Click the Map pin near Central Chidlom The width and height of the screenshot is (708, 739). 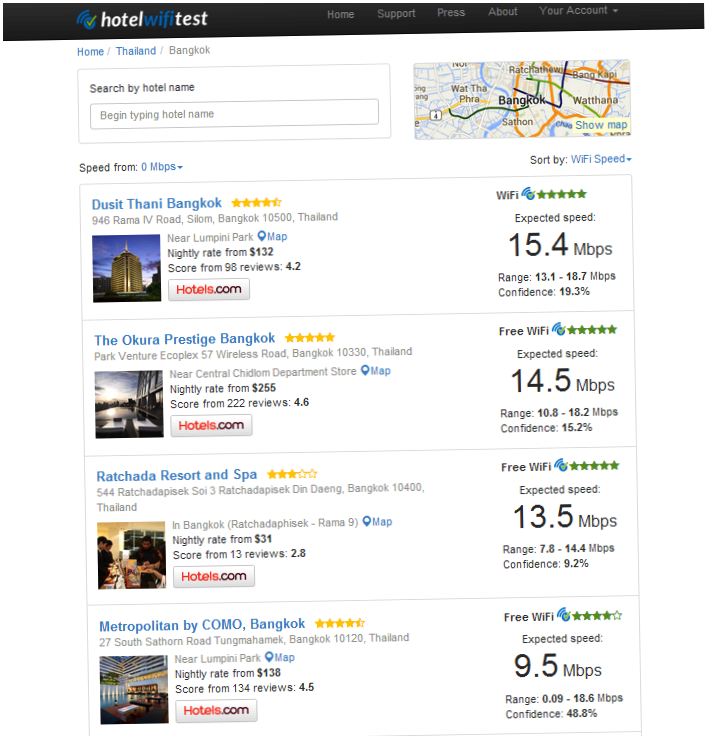tap(376, 371)
